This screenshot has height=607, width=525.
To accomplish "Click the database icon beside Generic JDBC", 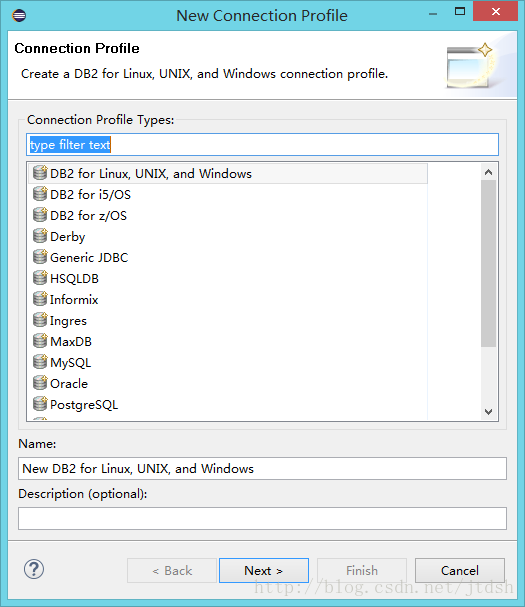I will [40, 257].
